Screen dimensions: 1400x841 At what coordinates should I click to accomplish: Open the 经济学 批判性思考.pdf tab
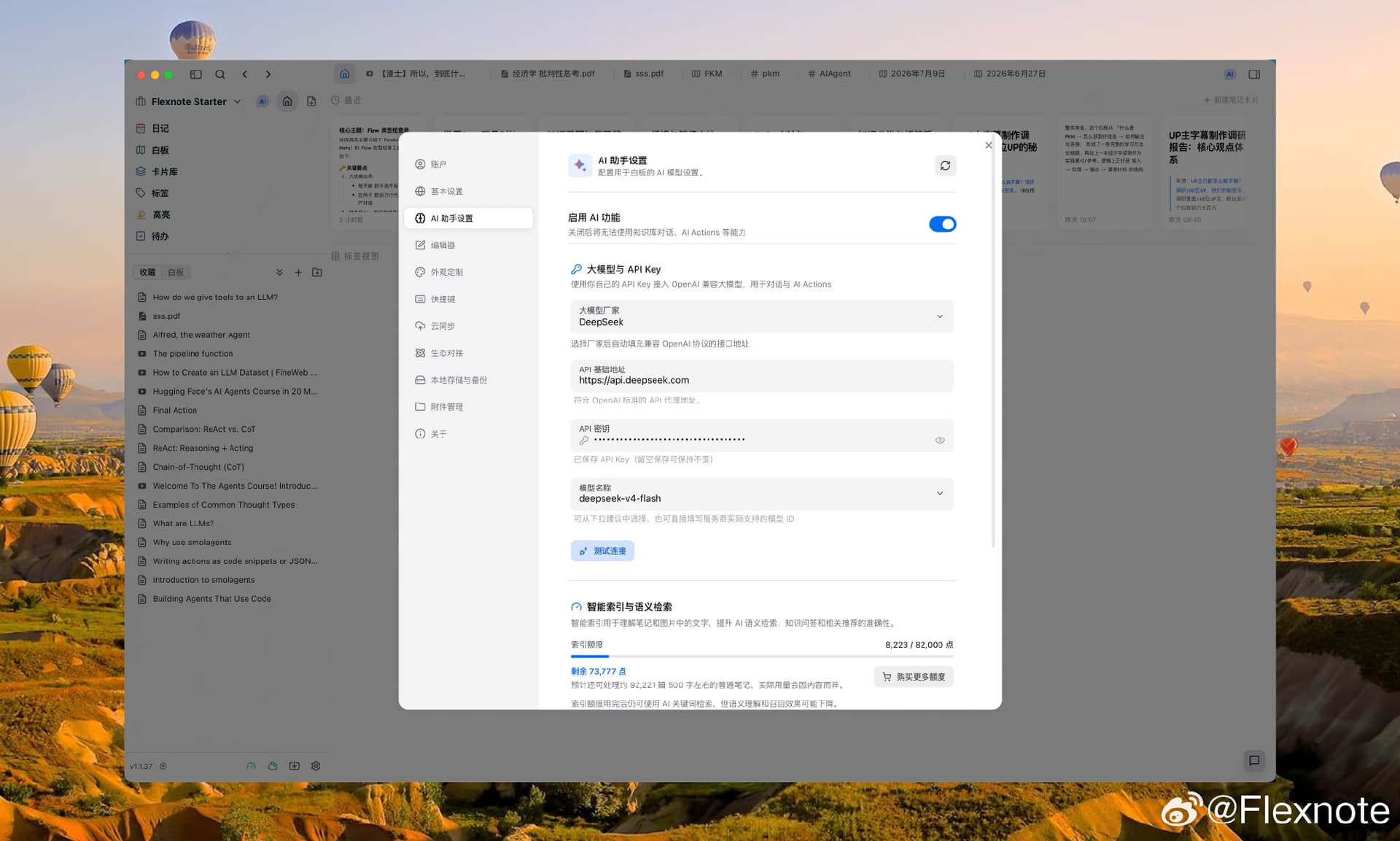tap(548, 74)
